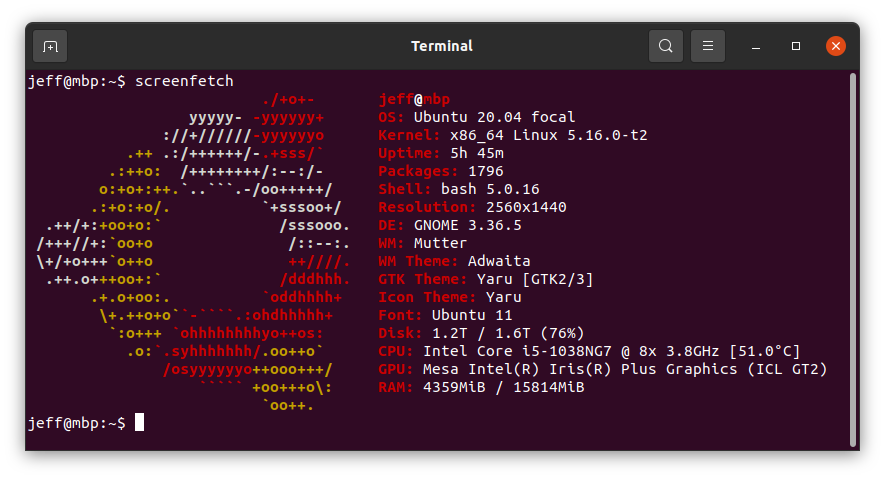Click the Disk usage 1.2T / 1.6T (76%)
The image size is (885, 479).
pyautogui.click(x=508, y=333)
